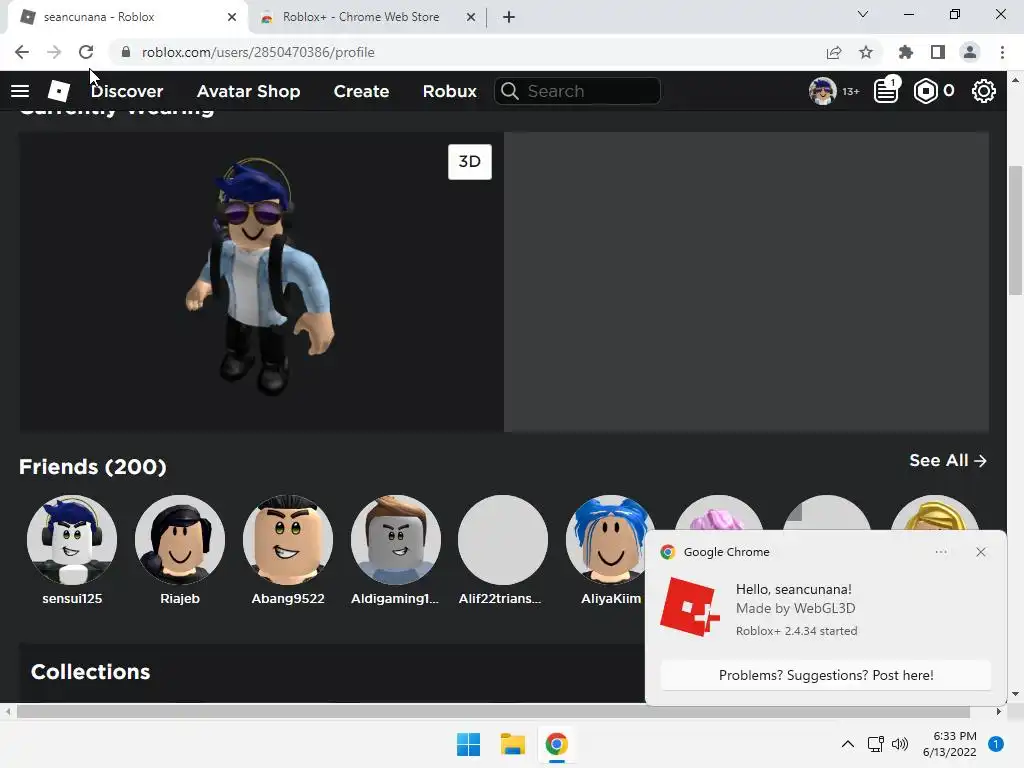Toggle the Chrome side panel icon

click(938, 52)
